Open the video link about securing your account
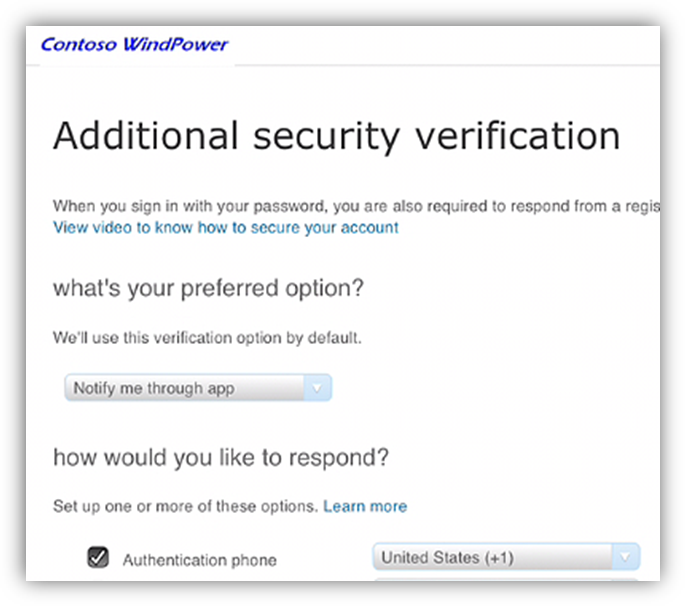Viewport: 685px width, 606px height. click(225, 227)
